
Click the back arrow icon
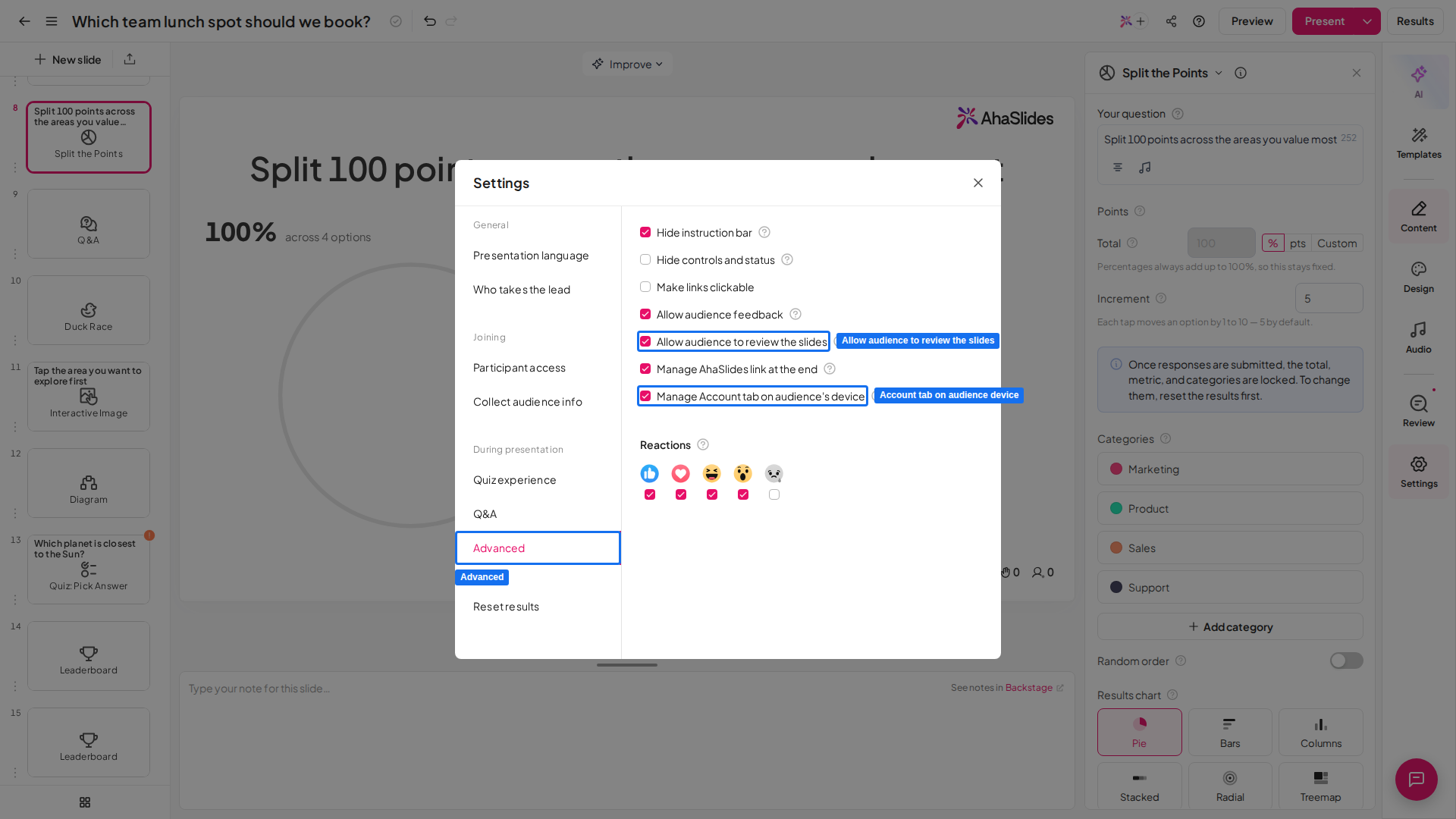click(x=24, y=21)
